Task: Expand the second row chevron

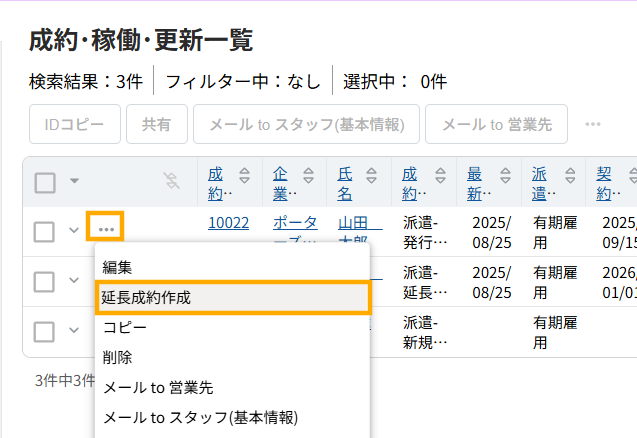Action: click(x=73, y=281)
